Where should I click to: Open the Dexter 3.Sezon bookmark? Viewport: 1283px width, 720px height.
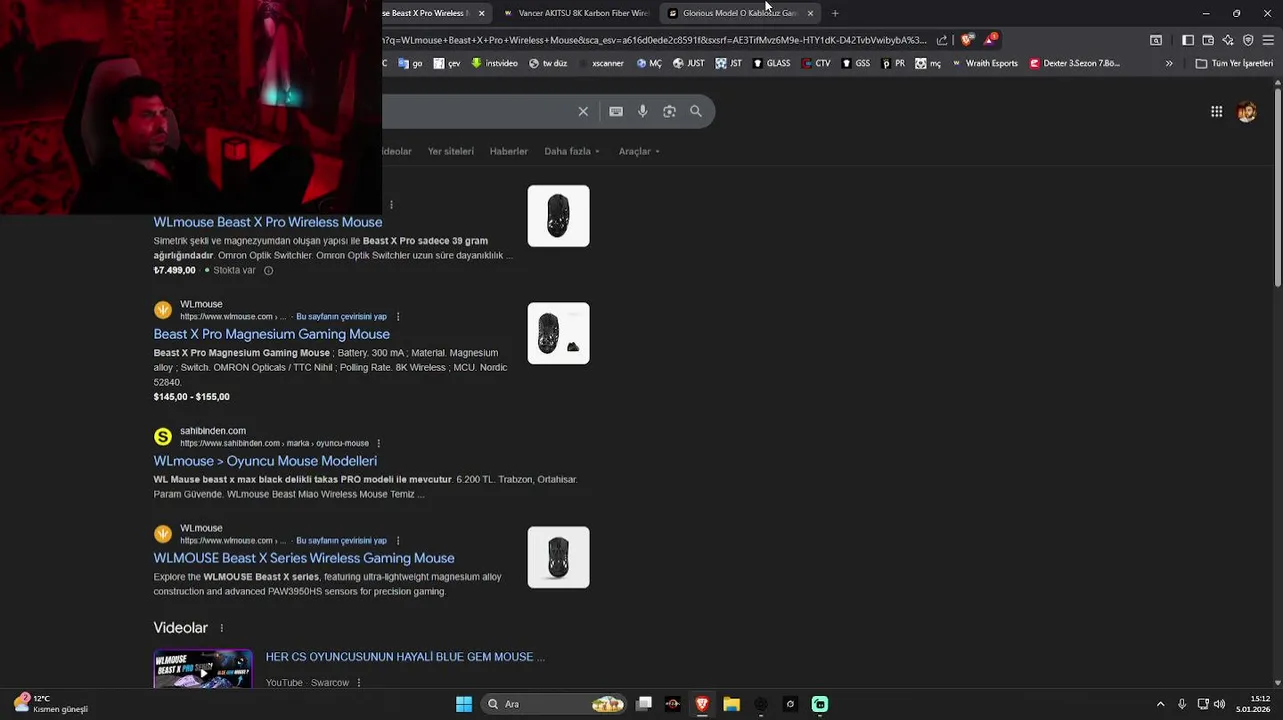pos(1074,63)
